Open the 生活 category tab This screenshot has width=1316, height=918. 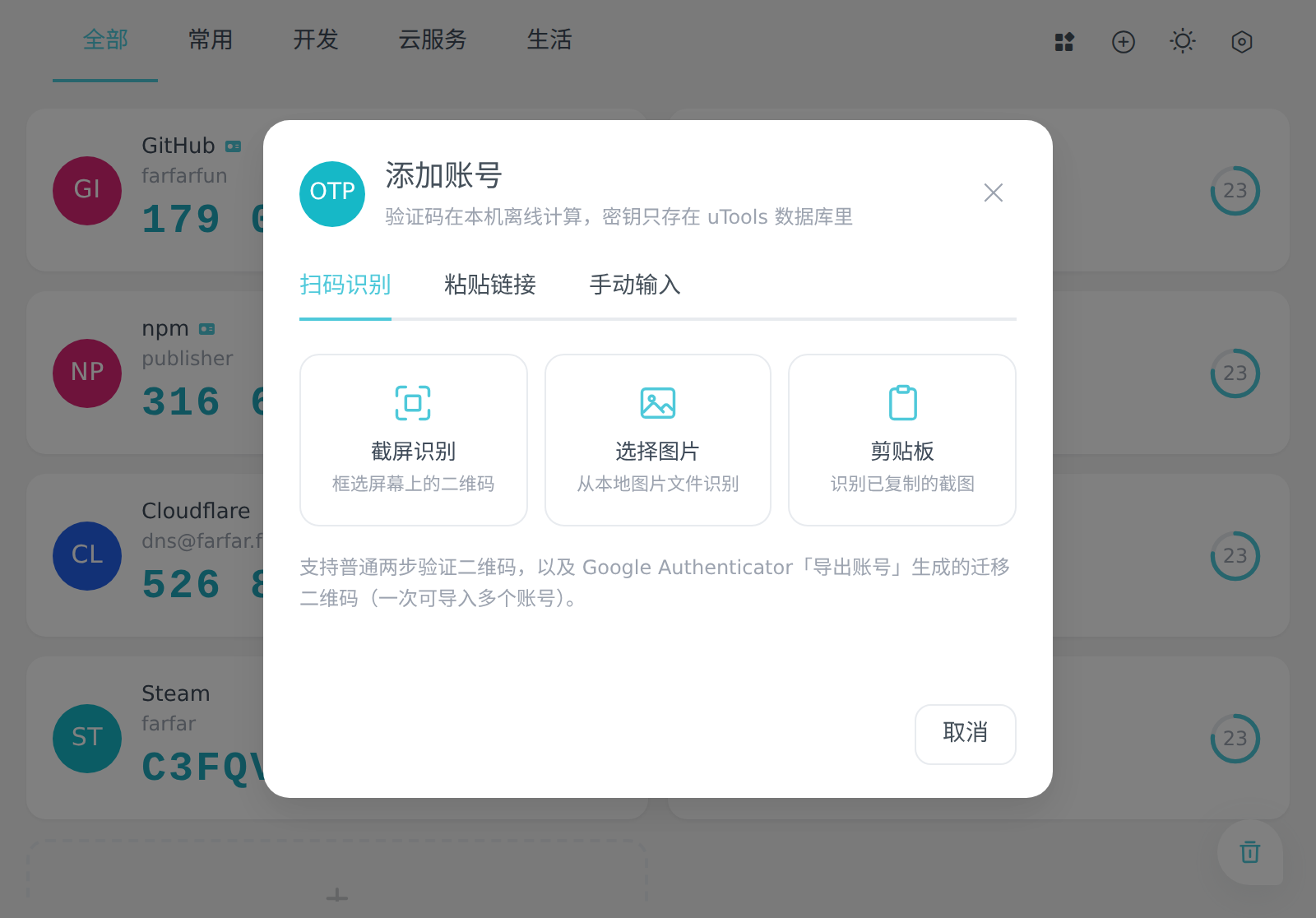[x=549, y=39]
